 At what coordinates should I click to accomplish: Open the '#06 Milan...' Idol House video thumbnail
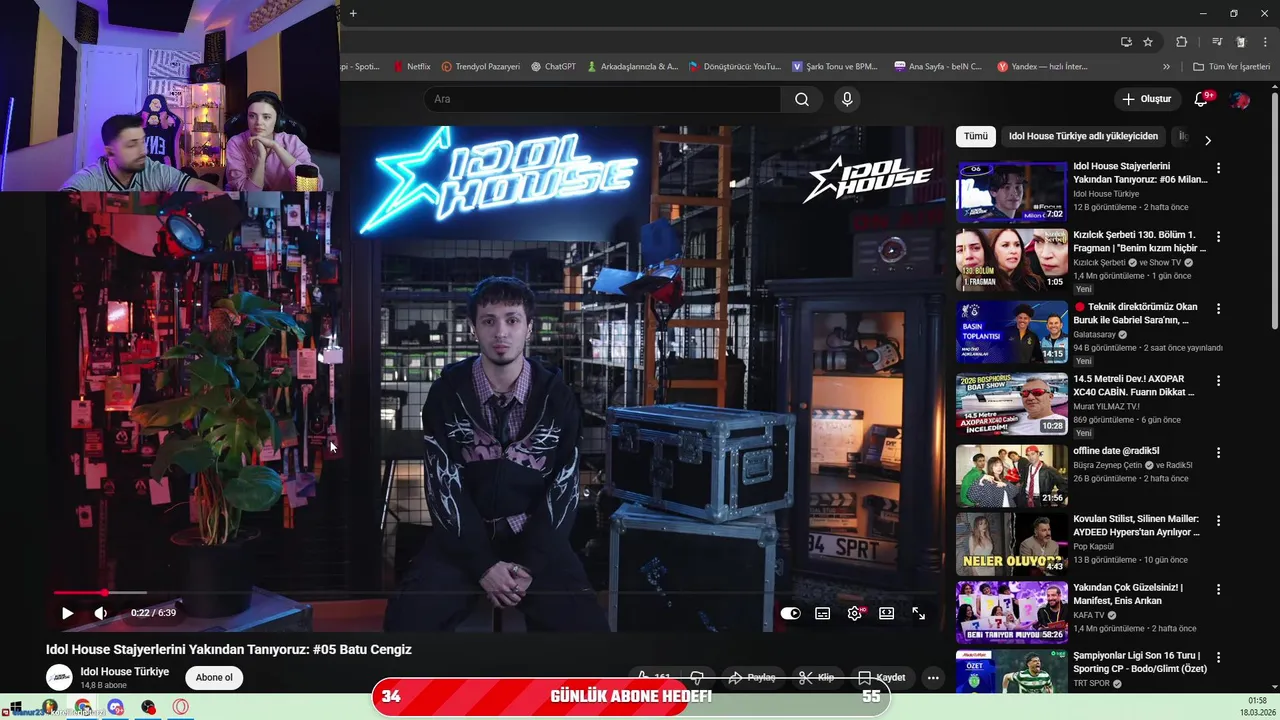[x=1011, y=192]
